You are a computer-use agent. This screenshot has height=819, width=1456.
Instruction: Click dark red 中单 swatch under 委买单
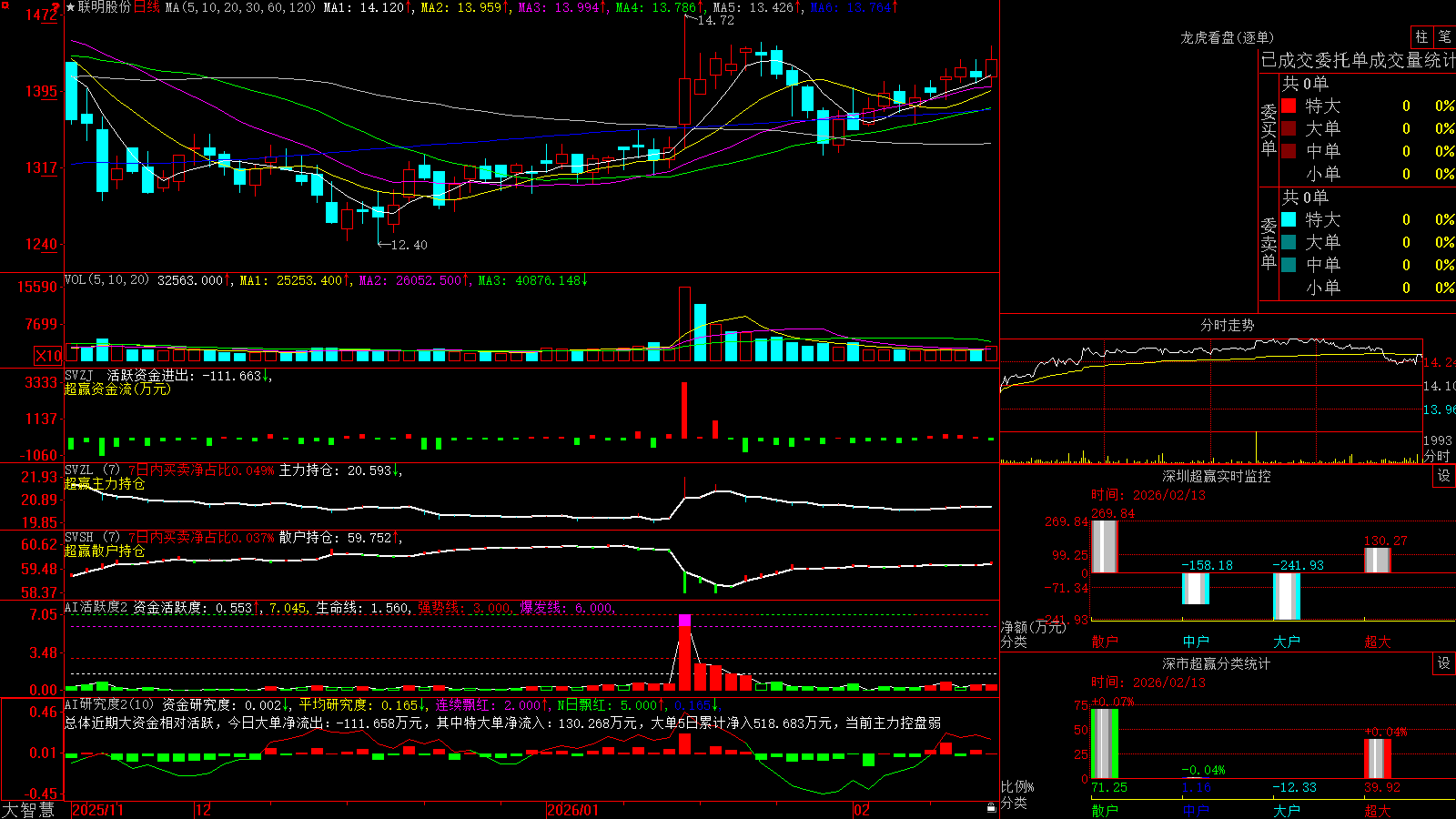point(1289,151)
